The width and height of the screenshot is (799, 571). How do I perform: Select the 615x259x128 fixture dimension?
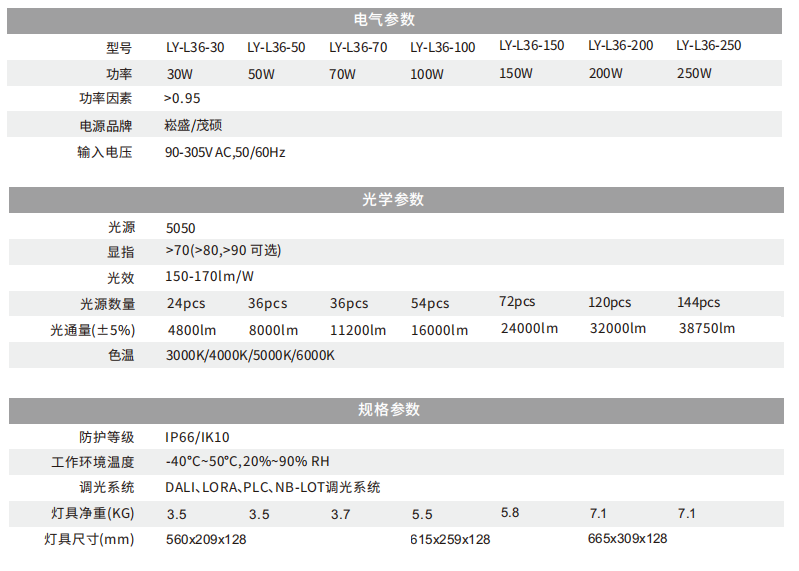(450, 539)
